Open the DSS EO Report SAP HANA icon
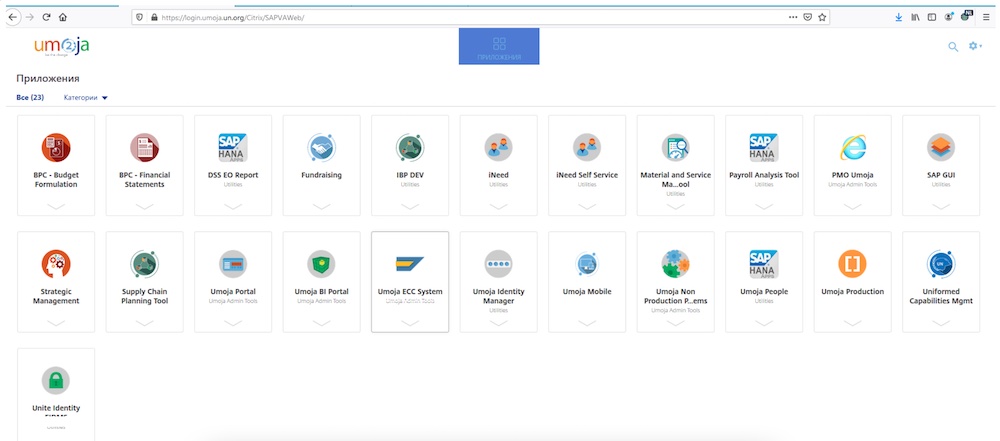The height and width of the screenshot is (441, 1000). tap(233, 147)
